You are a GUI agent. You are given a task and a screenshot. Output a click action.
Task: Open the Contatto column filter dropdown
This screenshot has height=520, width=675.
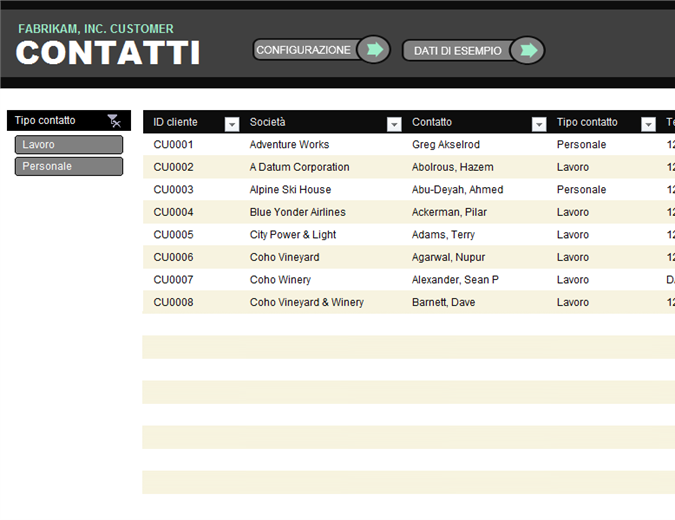pos(539,124)
